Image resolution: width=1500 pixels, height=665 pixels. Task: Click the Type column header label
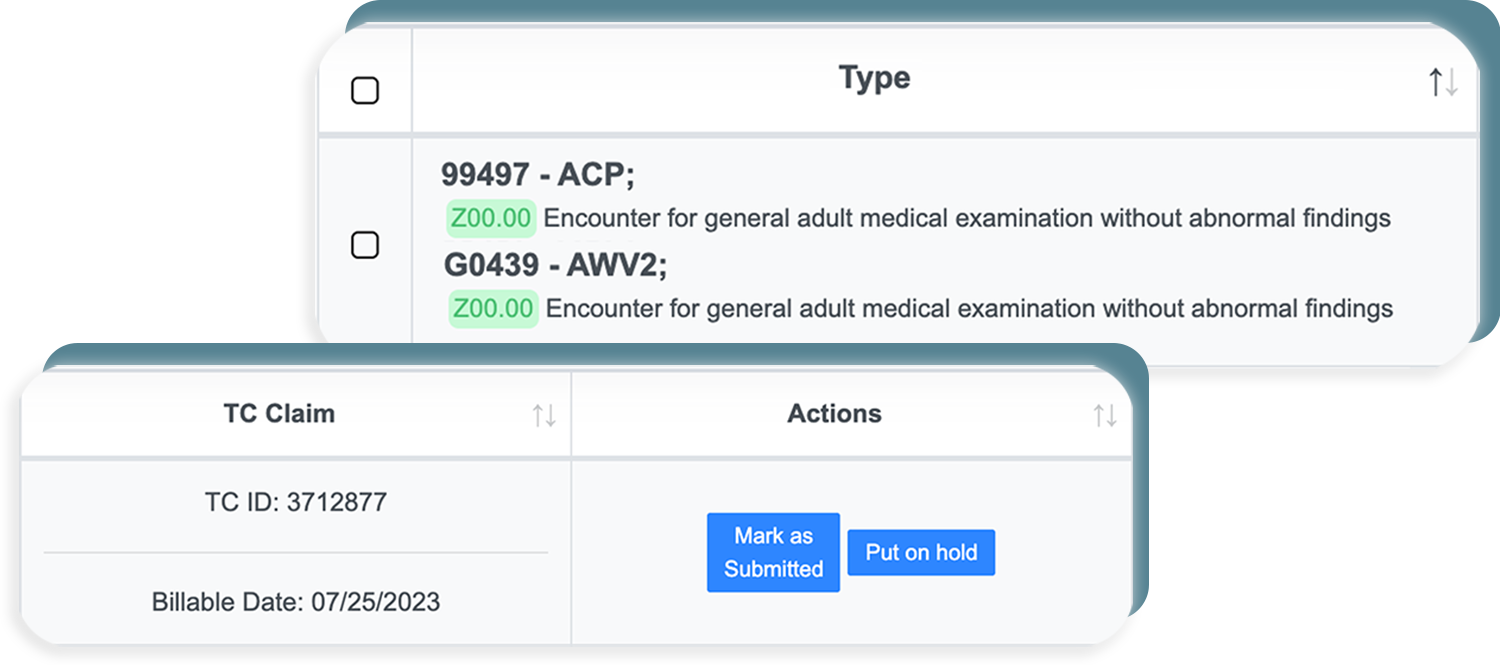[x=874, y=78]
